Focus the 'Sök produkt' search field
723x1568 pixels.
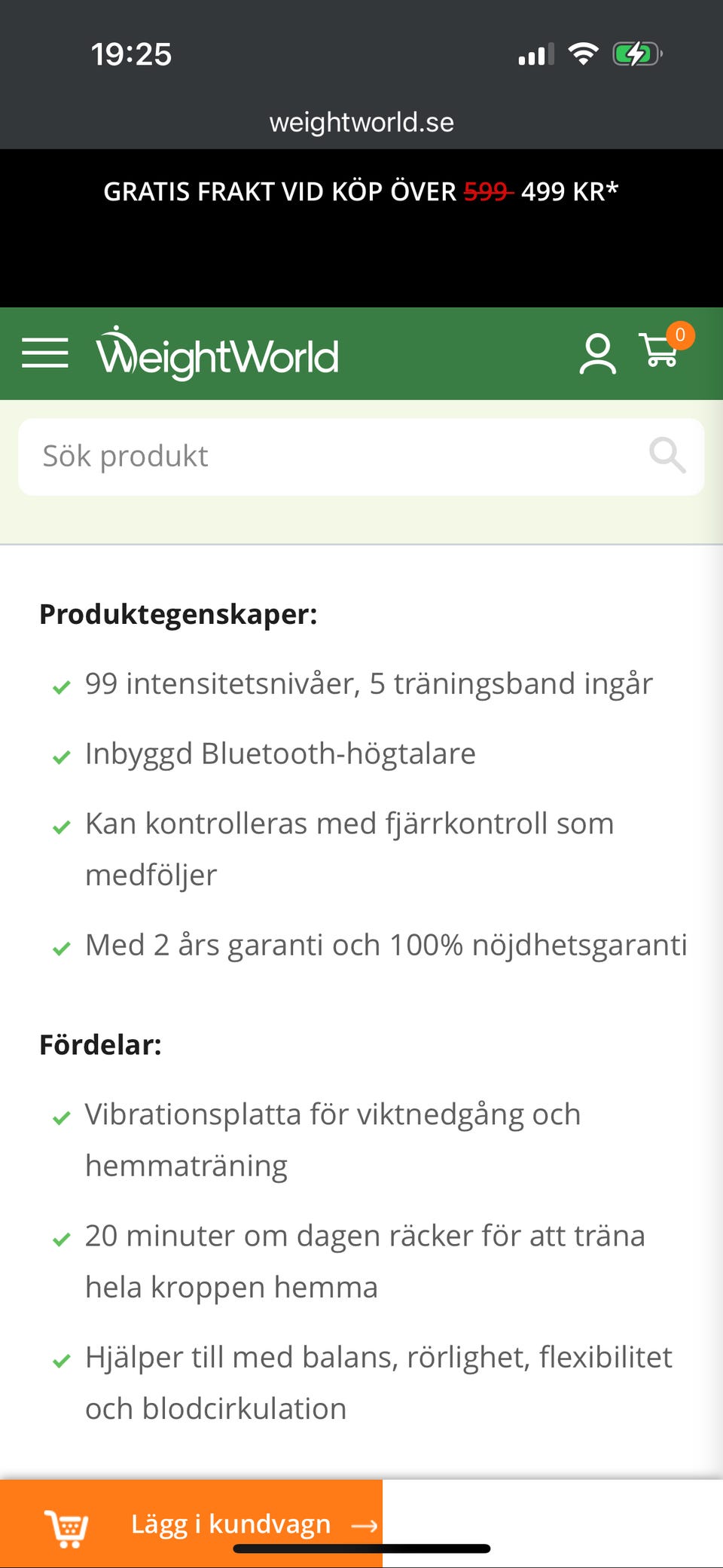point(331,457)
